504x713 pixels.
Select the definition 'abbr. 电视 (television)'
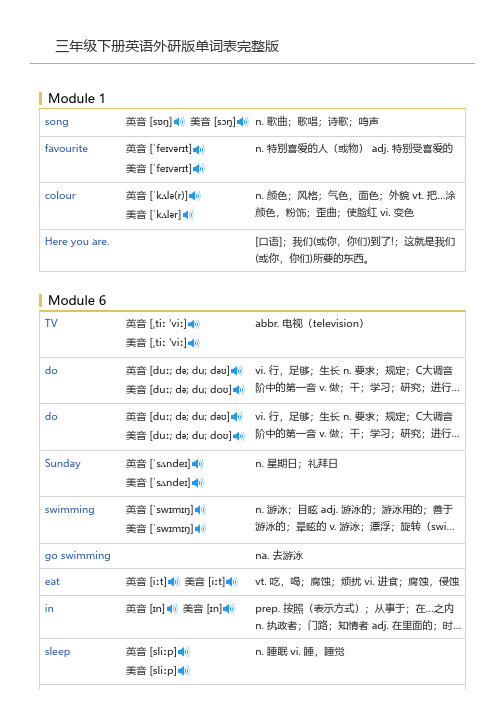pyautogui.click(x=309, y=323)
